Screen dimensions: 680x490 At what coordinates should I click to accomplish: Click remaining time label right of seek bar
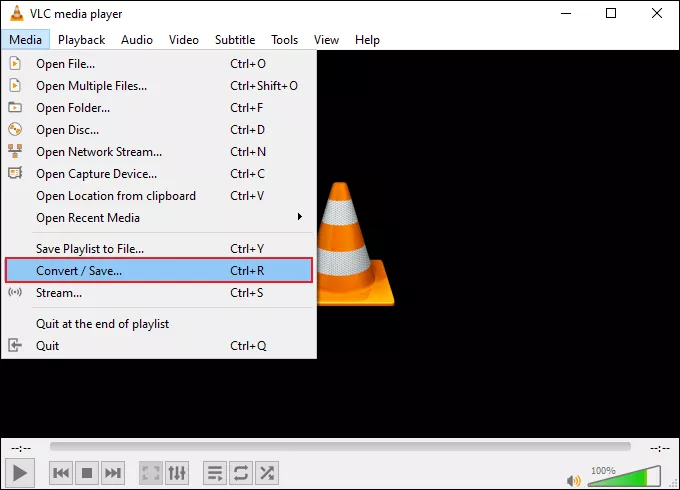660,448
